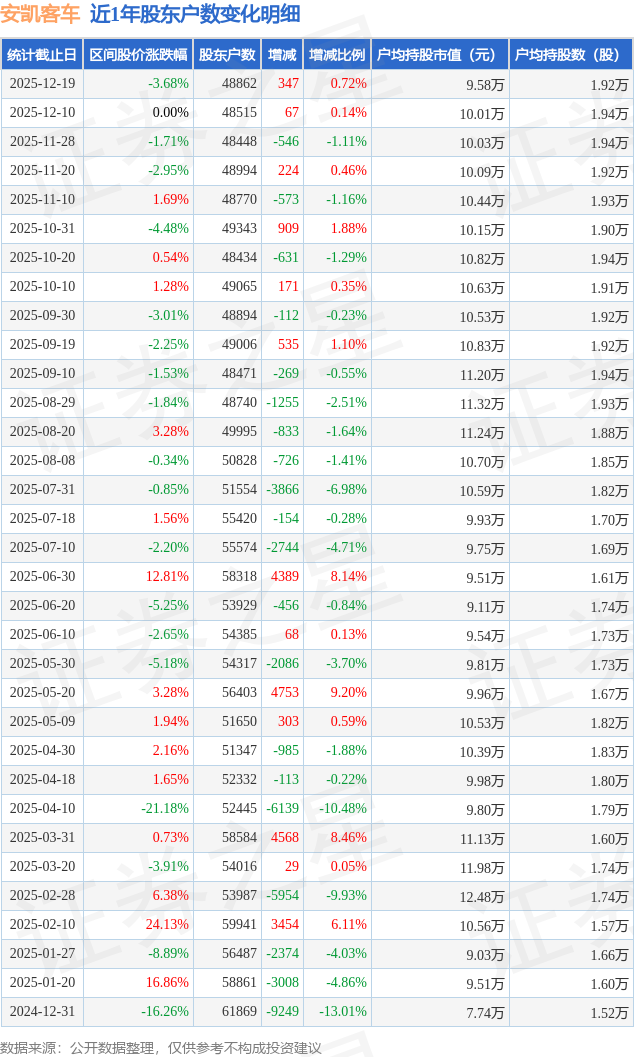Click the 2024-12-31 date cell
Screen dimensions: 634x1057
pyautogui.click(x=41, y=1012)
